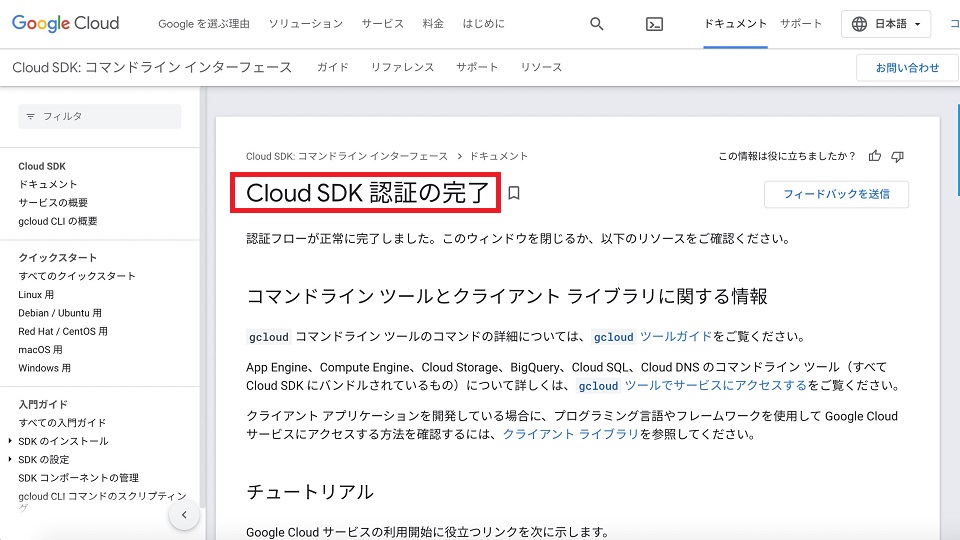The image size is (960, 540).
Task: Expand the SDK のインストール tree item
Action: click(x=10, y=441)
